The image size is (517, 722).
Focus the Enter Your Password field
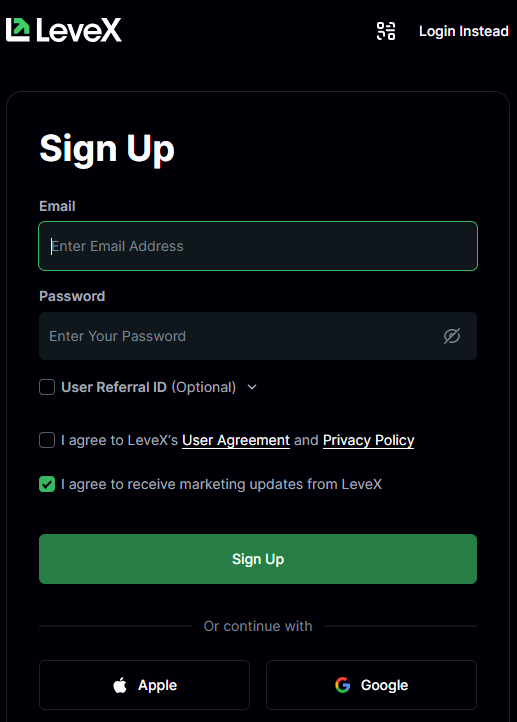(258, 336)
